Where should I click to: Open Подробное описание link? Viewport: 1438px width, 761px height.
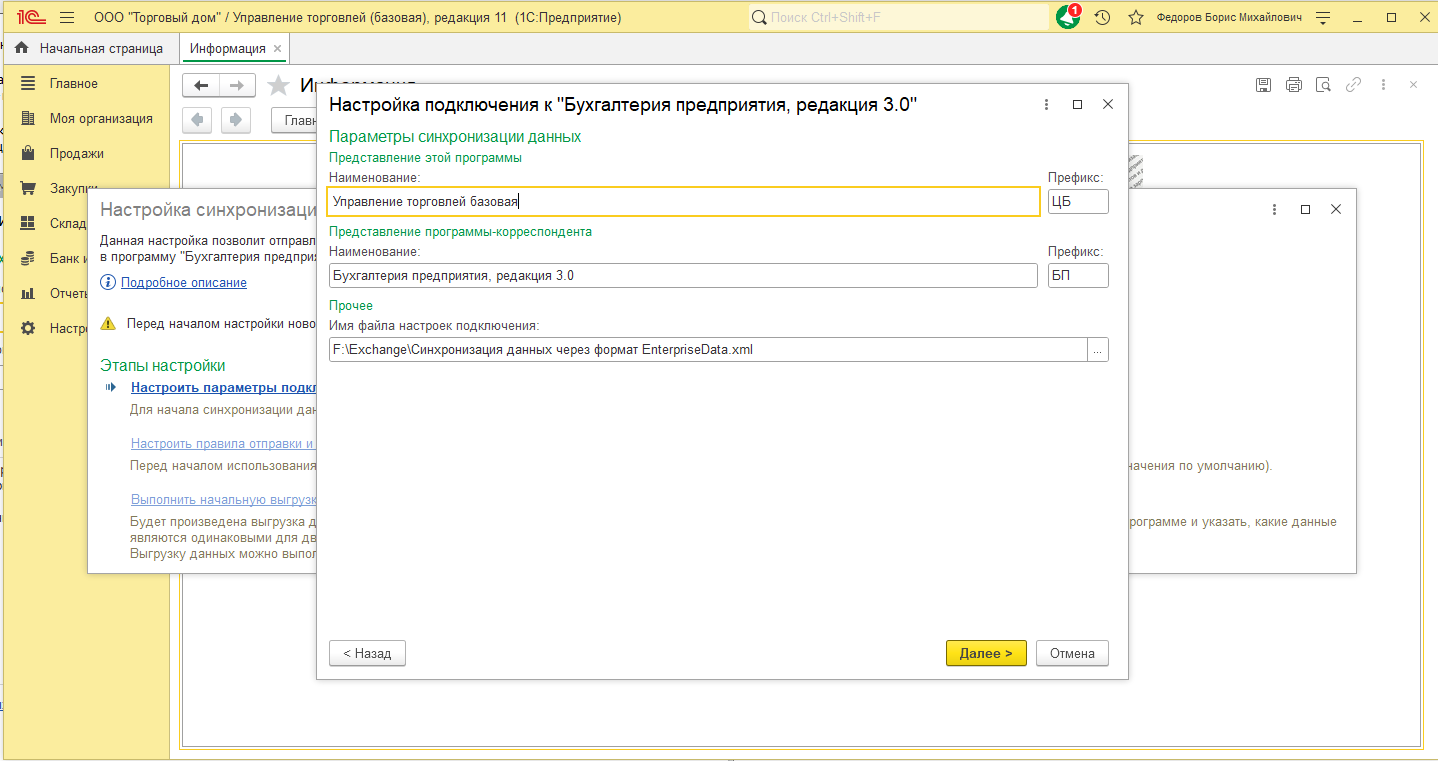(184, 282)
